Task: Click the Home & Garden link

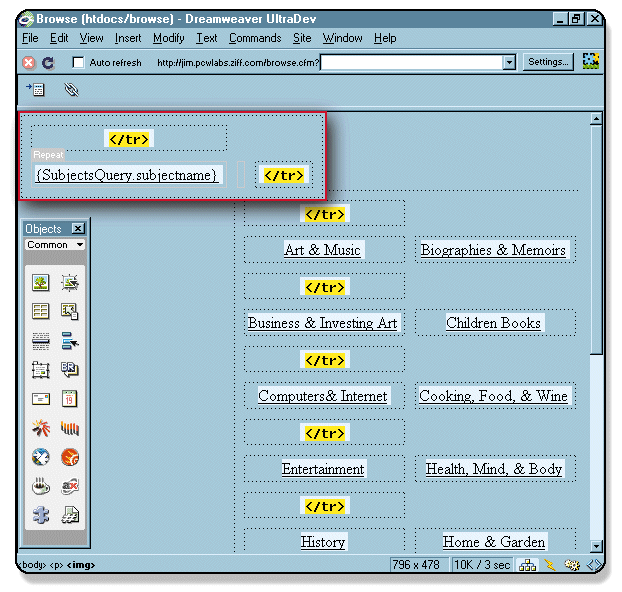Action: pyautogui.click(x=493, y=542)
